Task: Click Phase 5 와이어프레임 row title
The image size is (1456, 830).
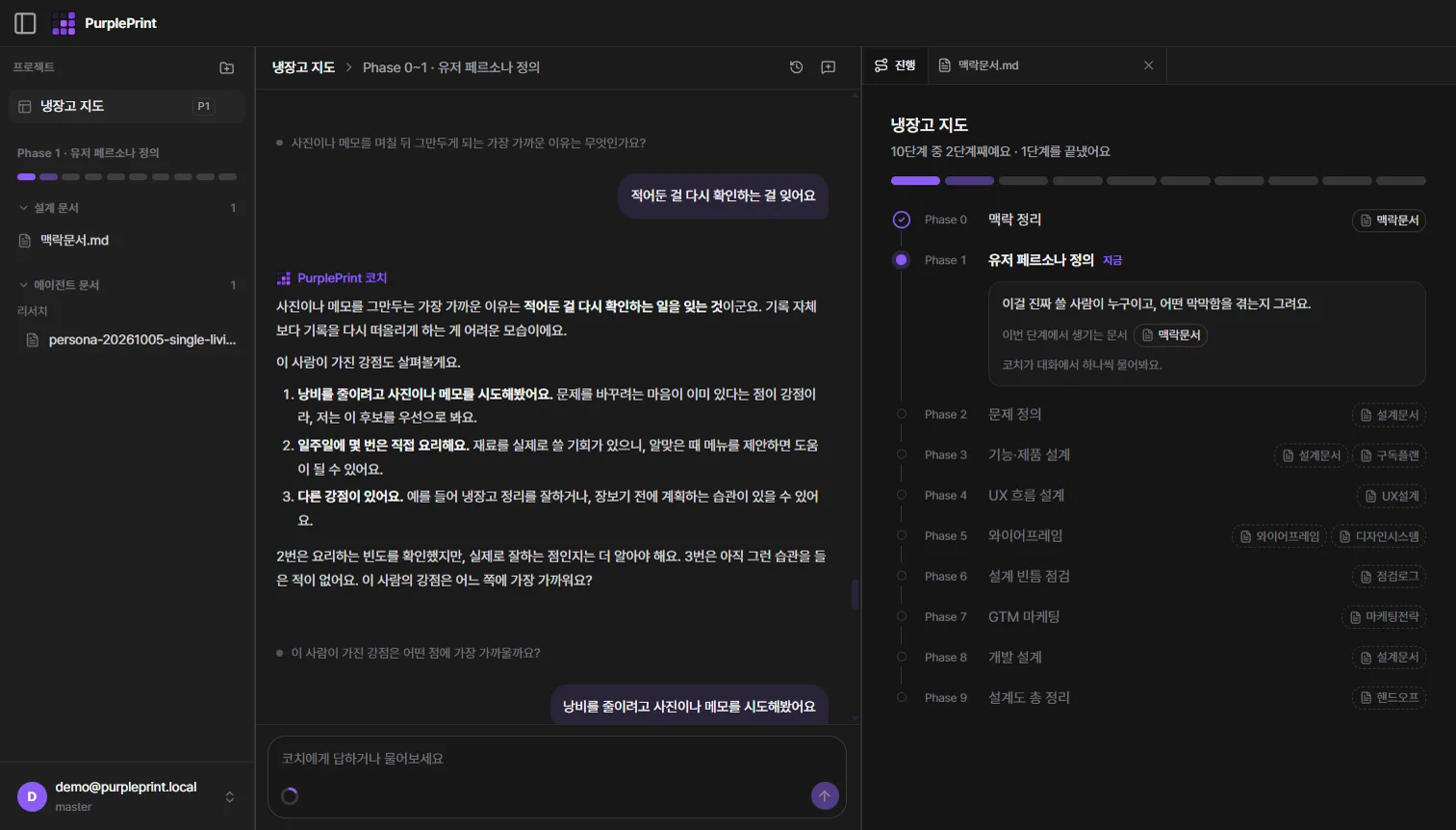Action: (x=1026, y=535)
